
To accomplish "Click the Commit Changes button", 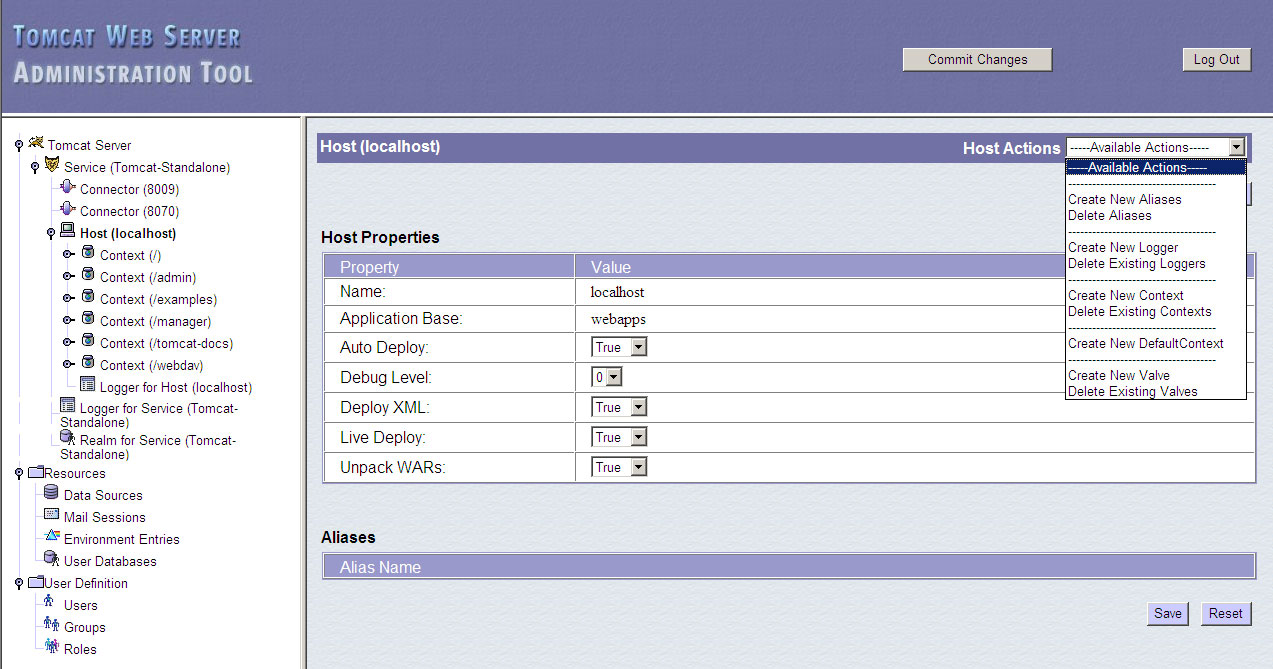I will pos(977,59).
